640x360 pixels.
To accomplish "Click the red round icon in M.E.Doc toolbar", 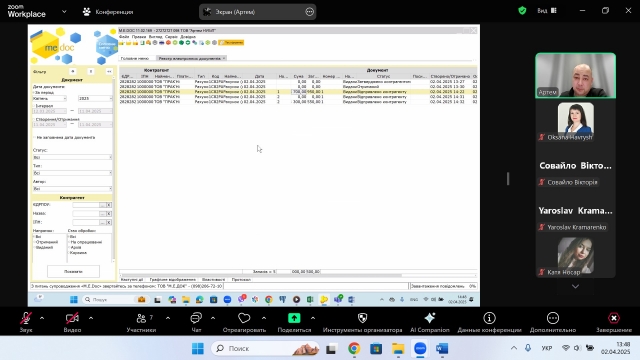I will click(168, 42).
